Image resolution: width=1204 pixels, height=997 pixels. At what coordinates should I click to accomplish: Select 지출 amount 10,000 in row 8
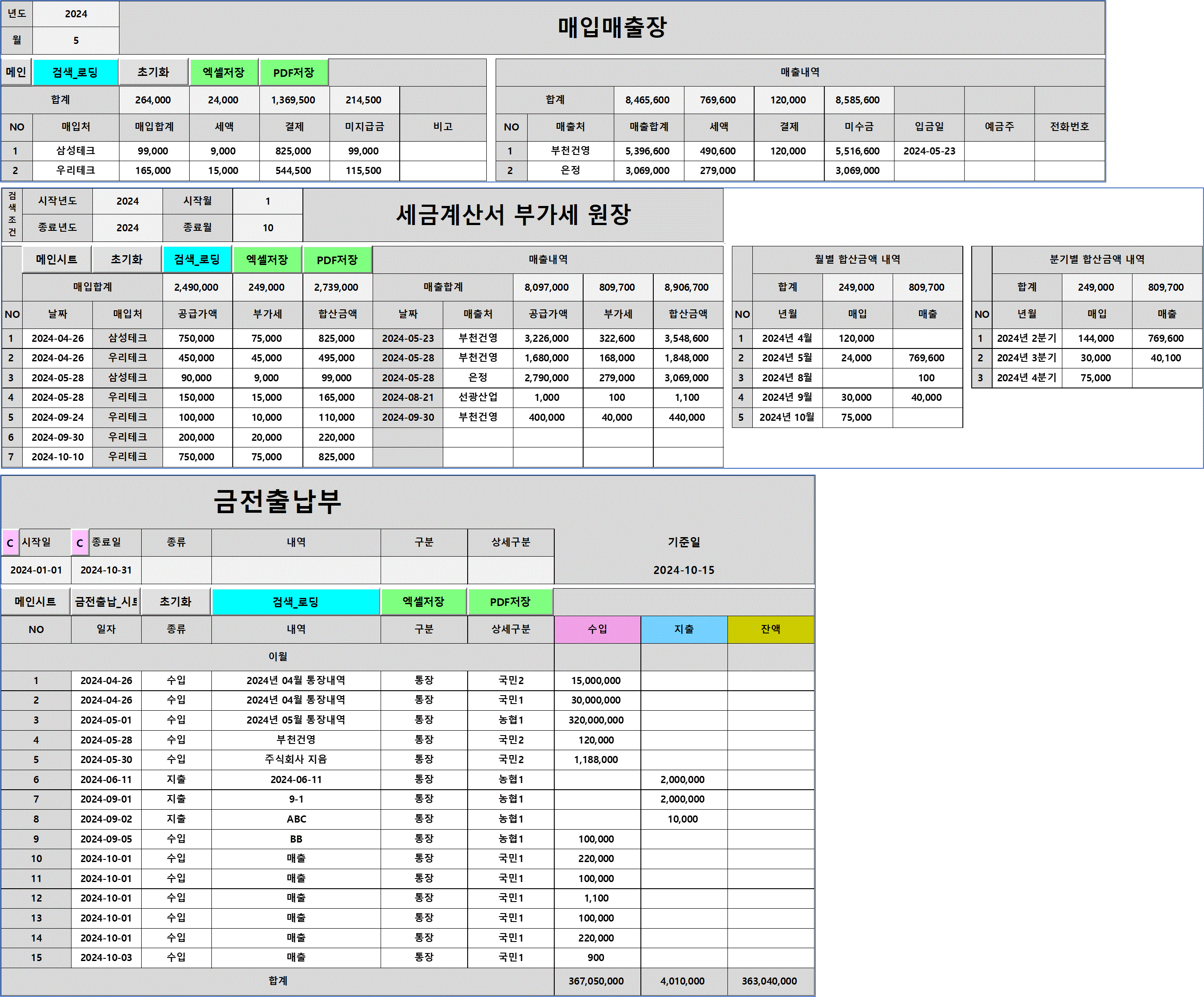[683, 819]
